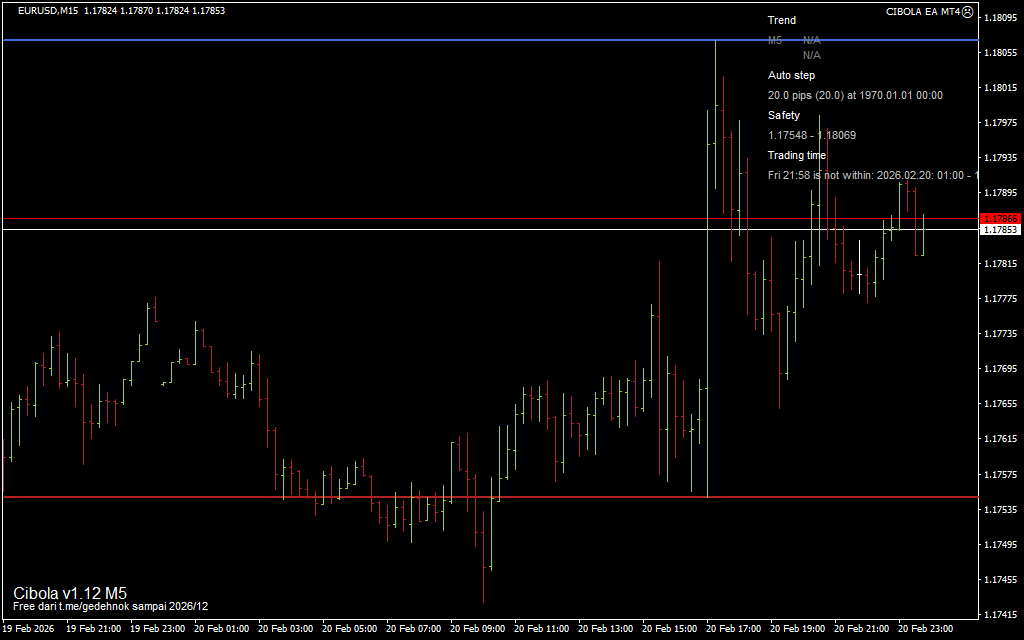Click the Trading time heading

[x=797, y=155]
